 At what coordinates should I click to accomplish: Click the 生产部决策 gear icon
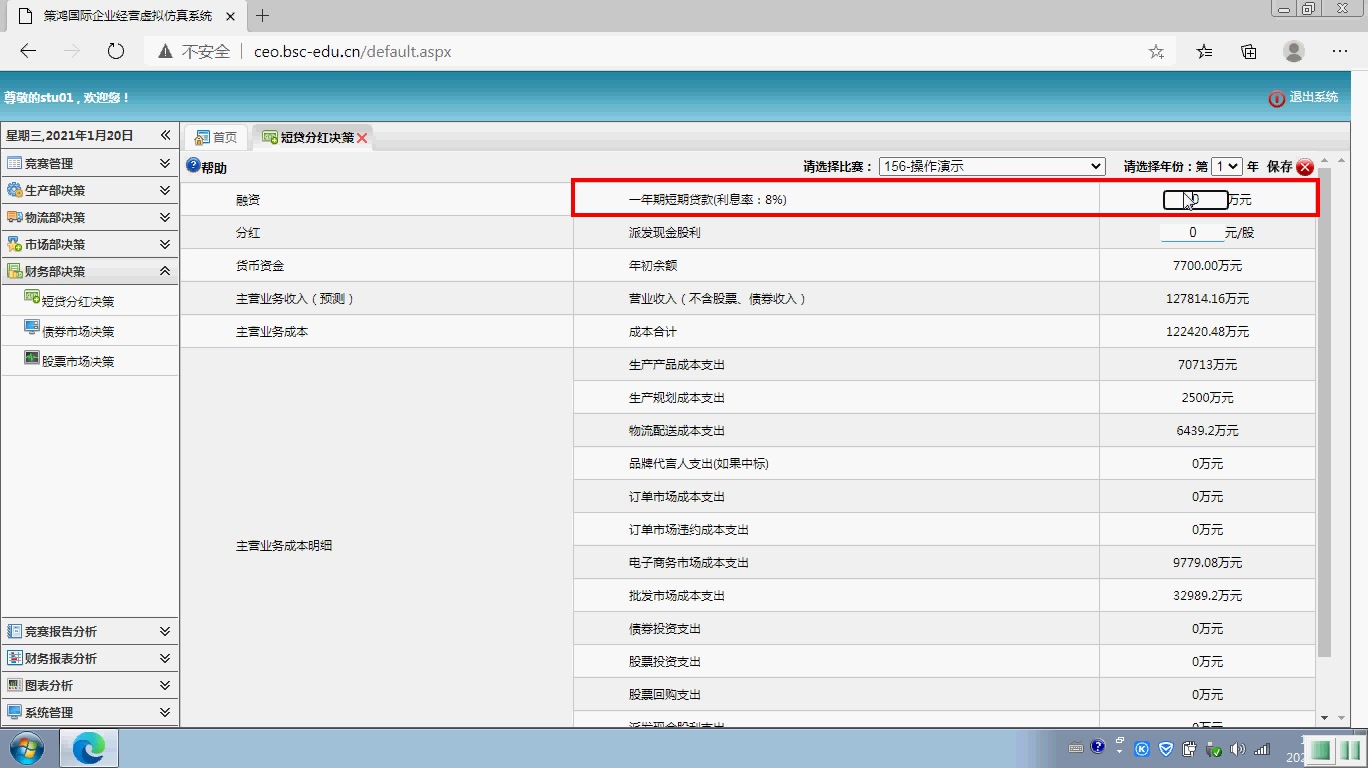click(14, 190)
